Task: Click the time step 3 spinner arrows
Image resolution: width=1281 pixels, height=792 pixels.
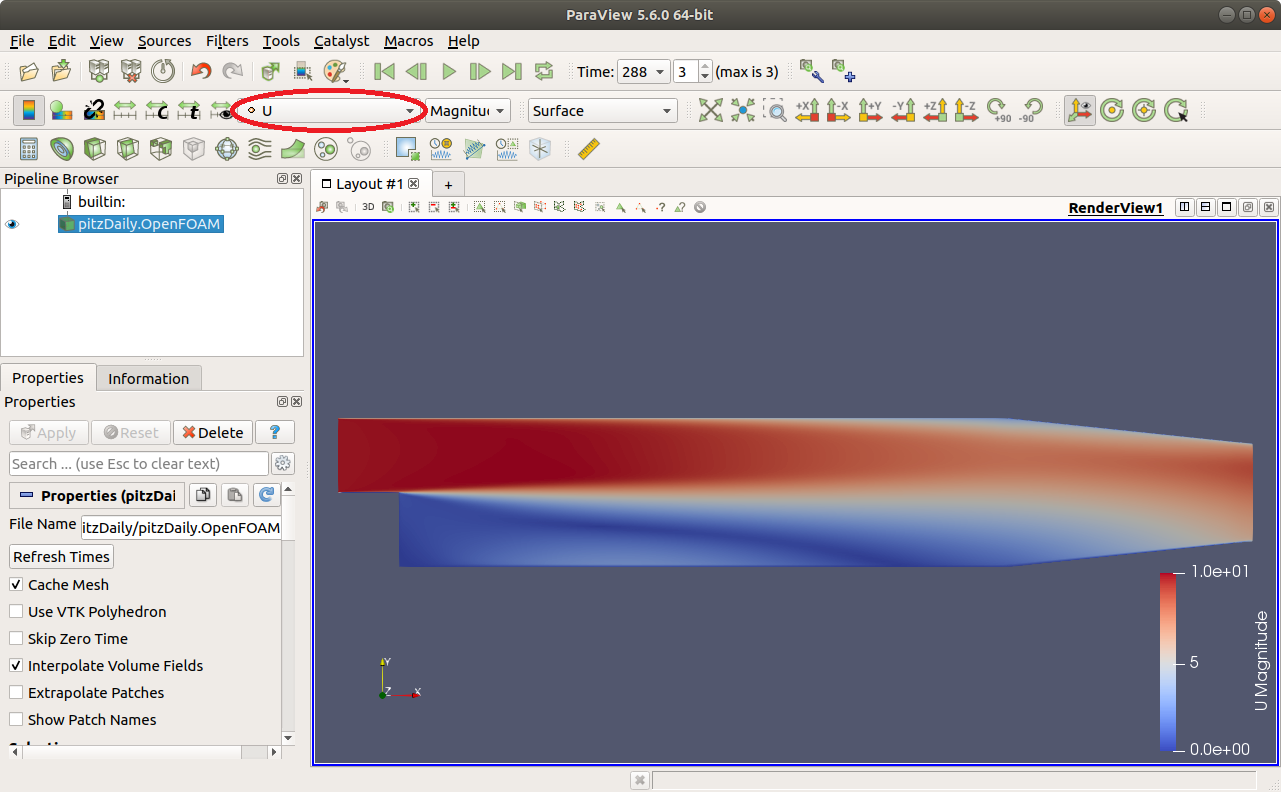Action: 705,72
